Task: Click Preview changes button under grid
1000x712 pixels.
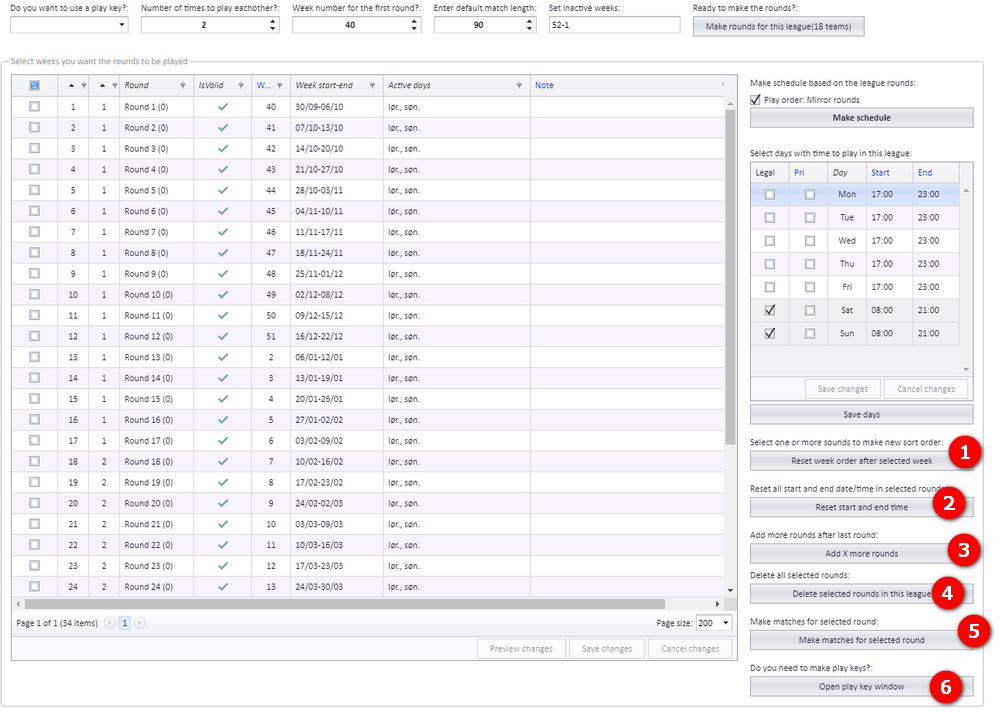Action: (521, 648)
